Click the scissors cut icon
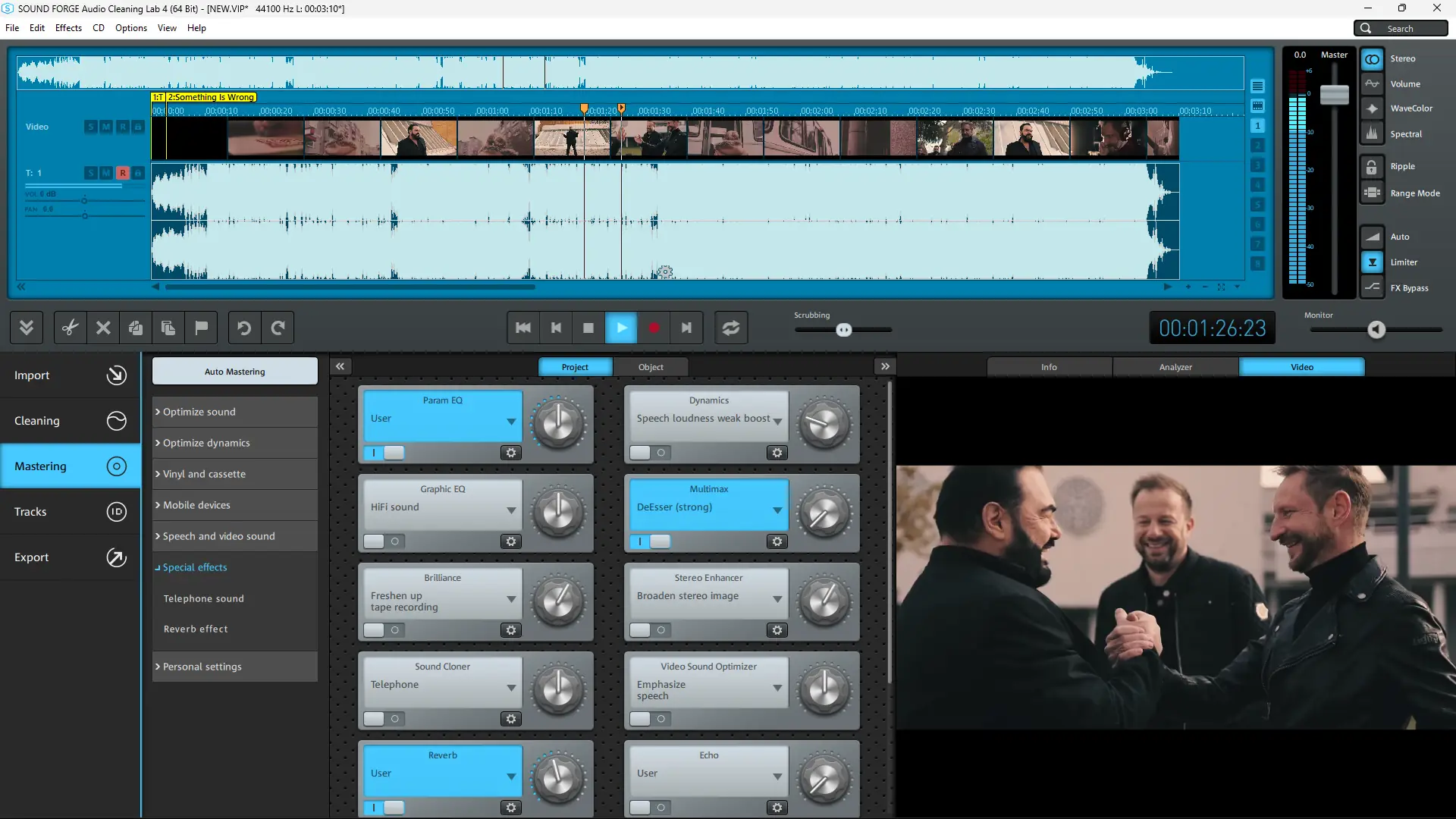The image size is (1456, 819). [x=70, y=328]
